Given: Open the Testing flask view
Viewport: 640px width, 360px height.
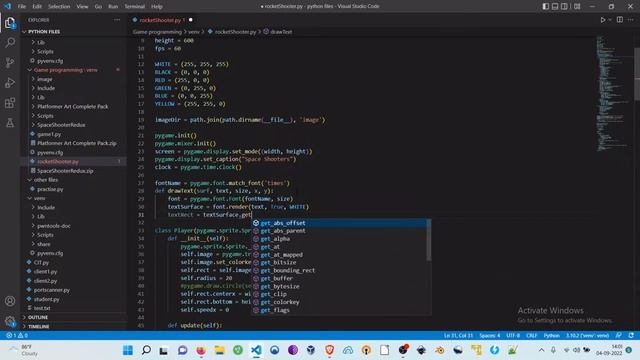Looking at the screenshot, I should click(10, 122).
